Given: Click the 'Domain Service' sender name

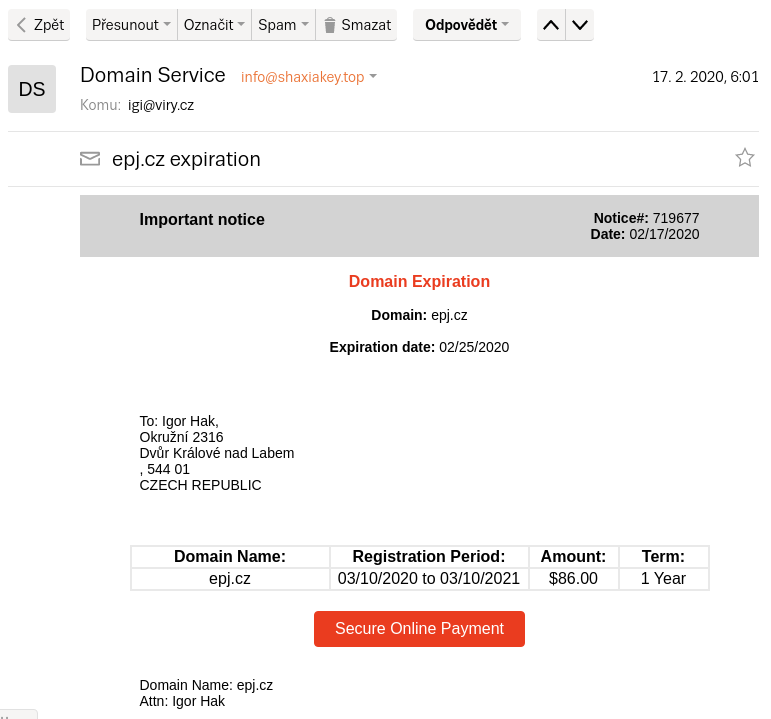Looking at the screenshot, I should click(x=153, y=75).
